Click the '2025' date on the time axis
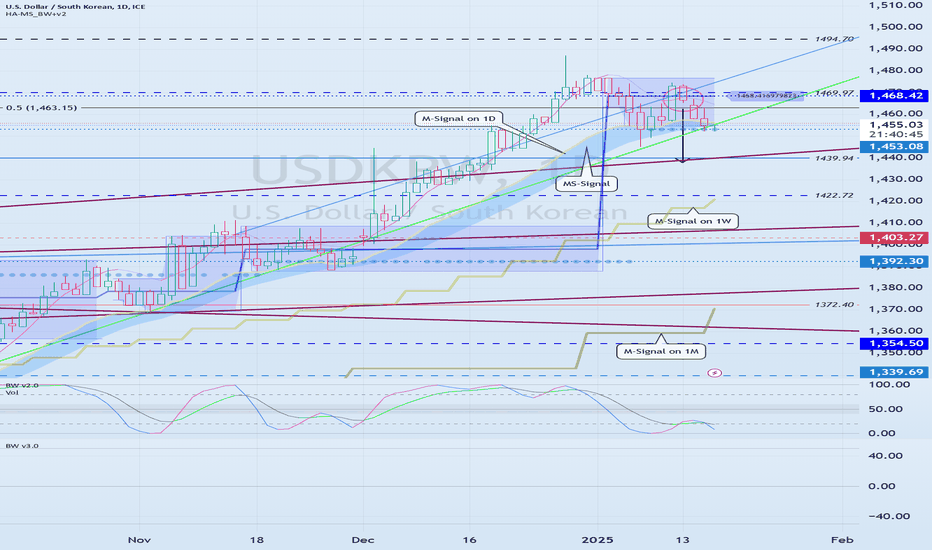This screenshot has height=550, width=932. point(597,540)
